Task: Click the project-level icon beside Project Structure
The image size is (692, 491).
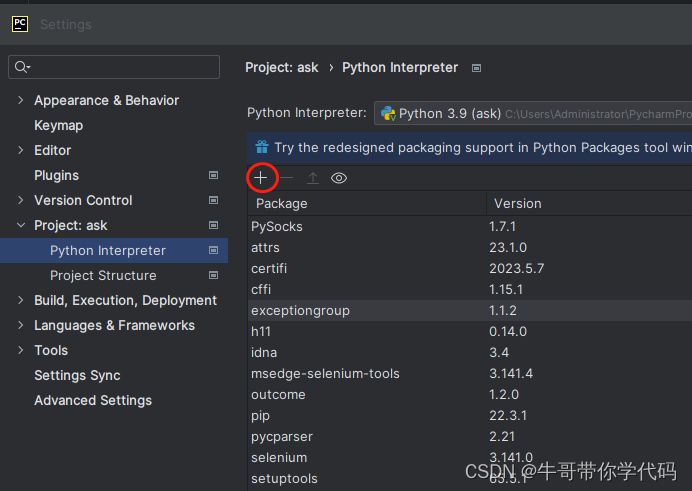Action: click(213, 275)
